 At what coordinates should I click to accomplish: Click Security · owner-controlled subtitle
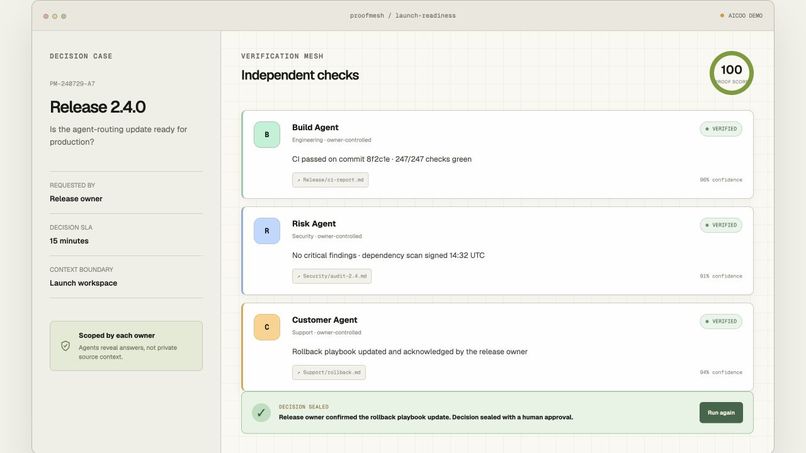(x=326, y=236)
